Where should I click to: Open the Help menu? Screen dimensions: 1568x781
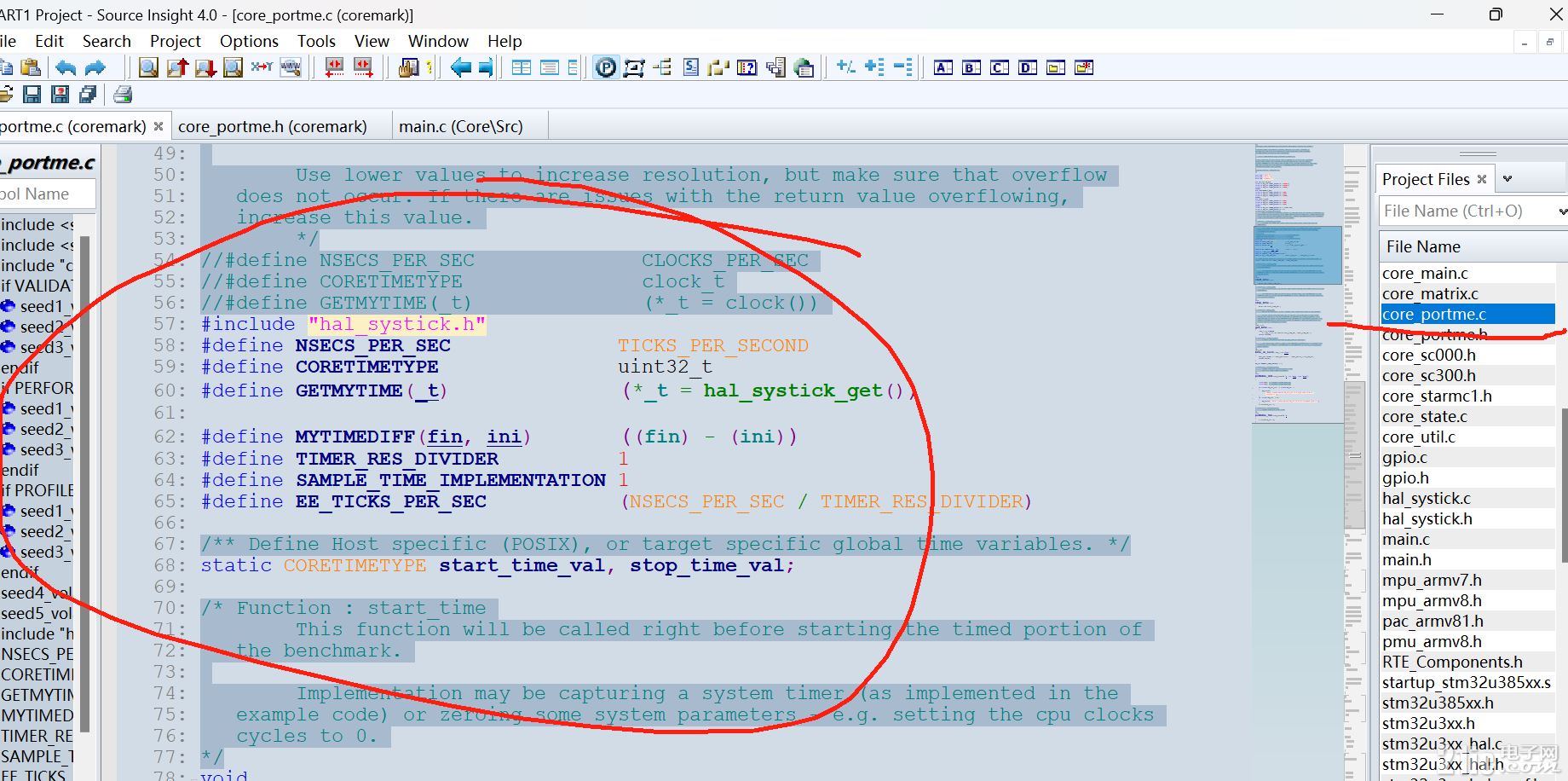pyautogui.click(x=504, y=41)
